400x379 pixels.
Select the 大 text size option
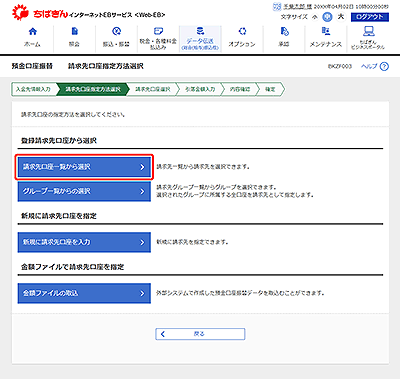pyautogui.click(x=341, y=16)
